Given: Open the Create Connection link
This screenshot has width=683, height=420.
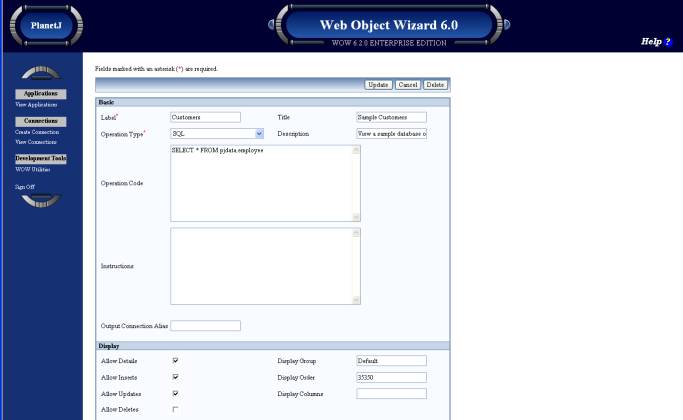Looking at the screenshot, I should pos(37,132).
